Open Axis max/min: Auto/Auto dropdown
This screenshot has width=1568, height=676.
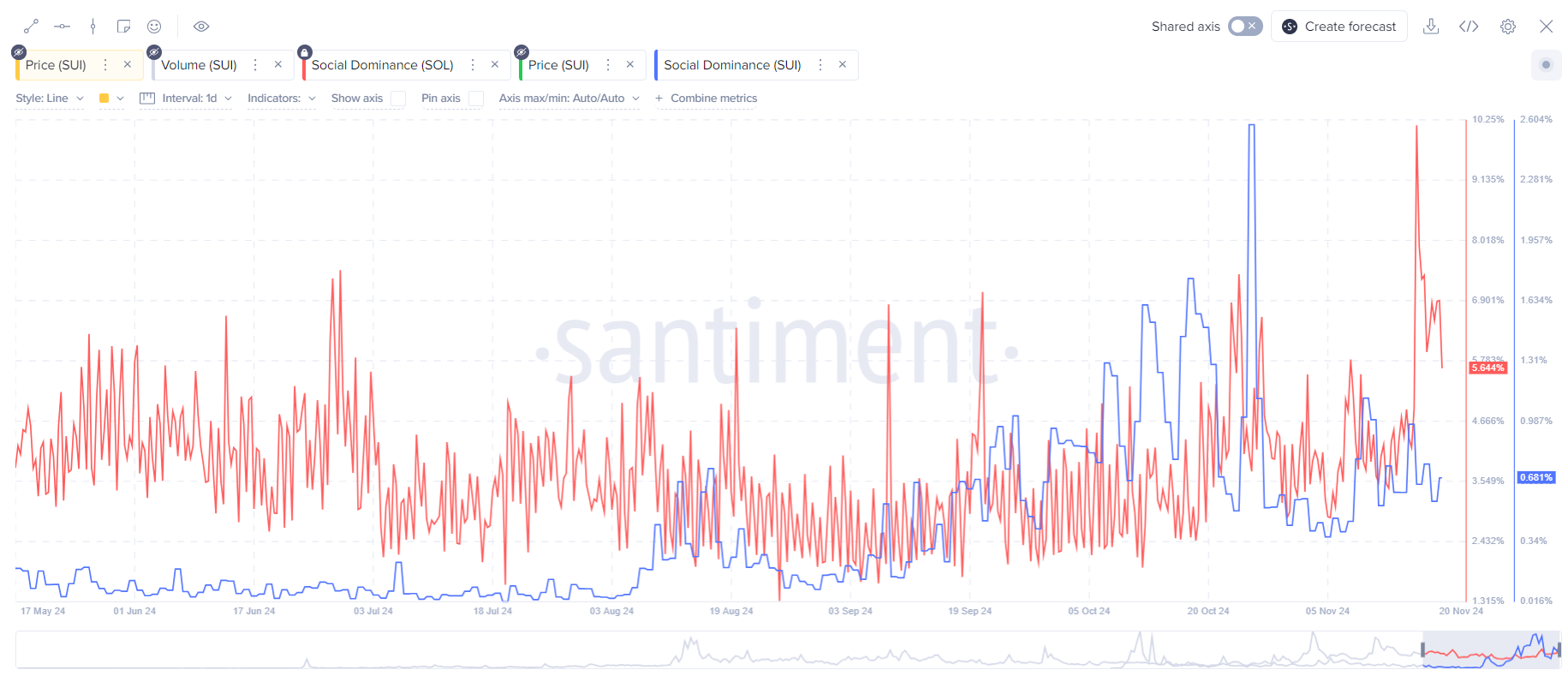click(x=569, y=99)
